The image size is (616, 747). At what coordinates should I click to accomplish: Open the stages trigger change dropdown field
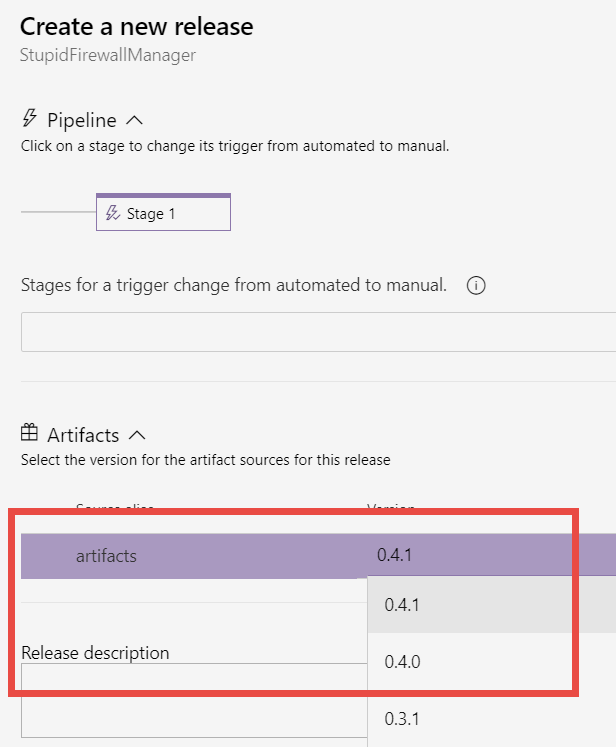click(318, 332)
